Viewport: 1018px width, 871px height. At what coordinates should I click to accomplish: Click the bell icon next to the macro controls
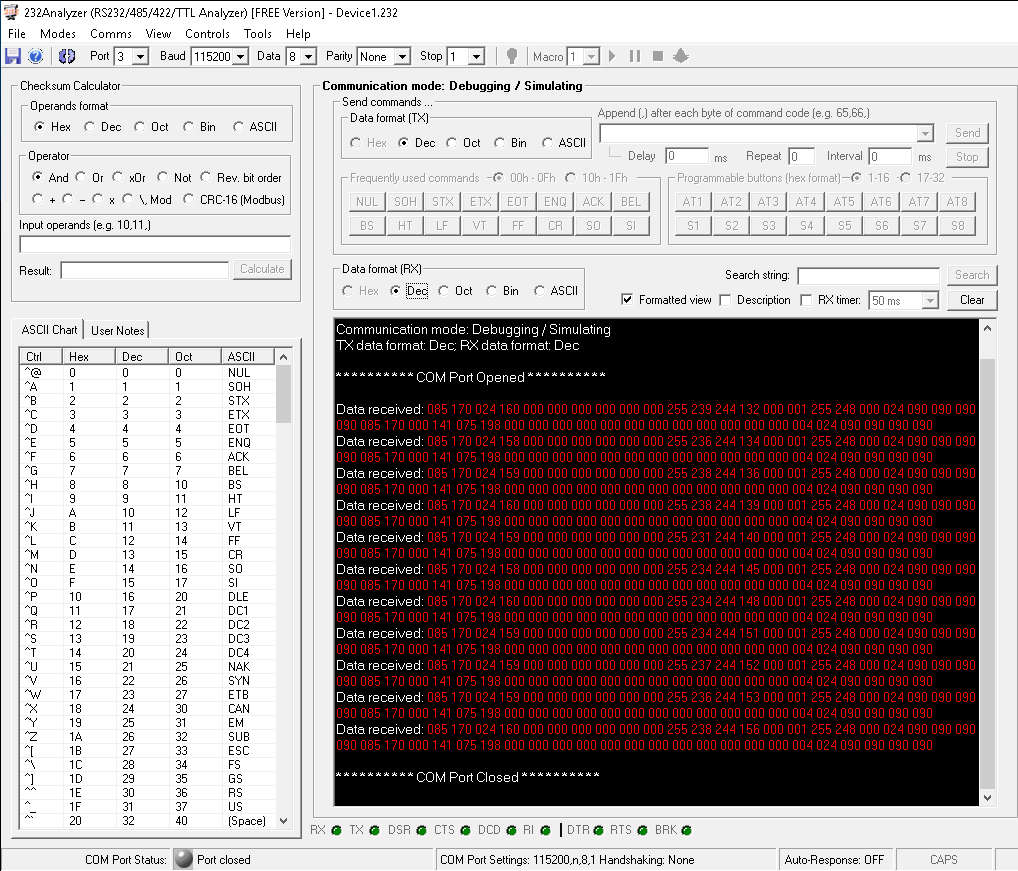[680, 56]
